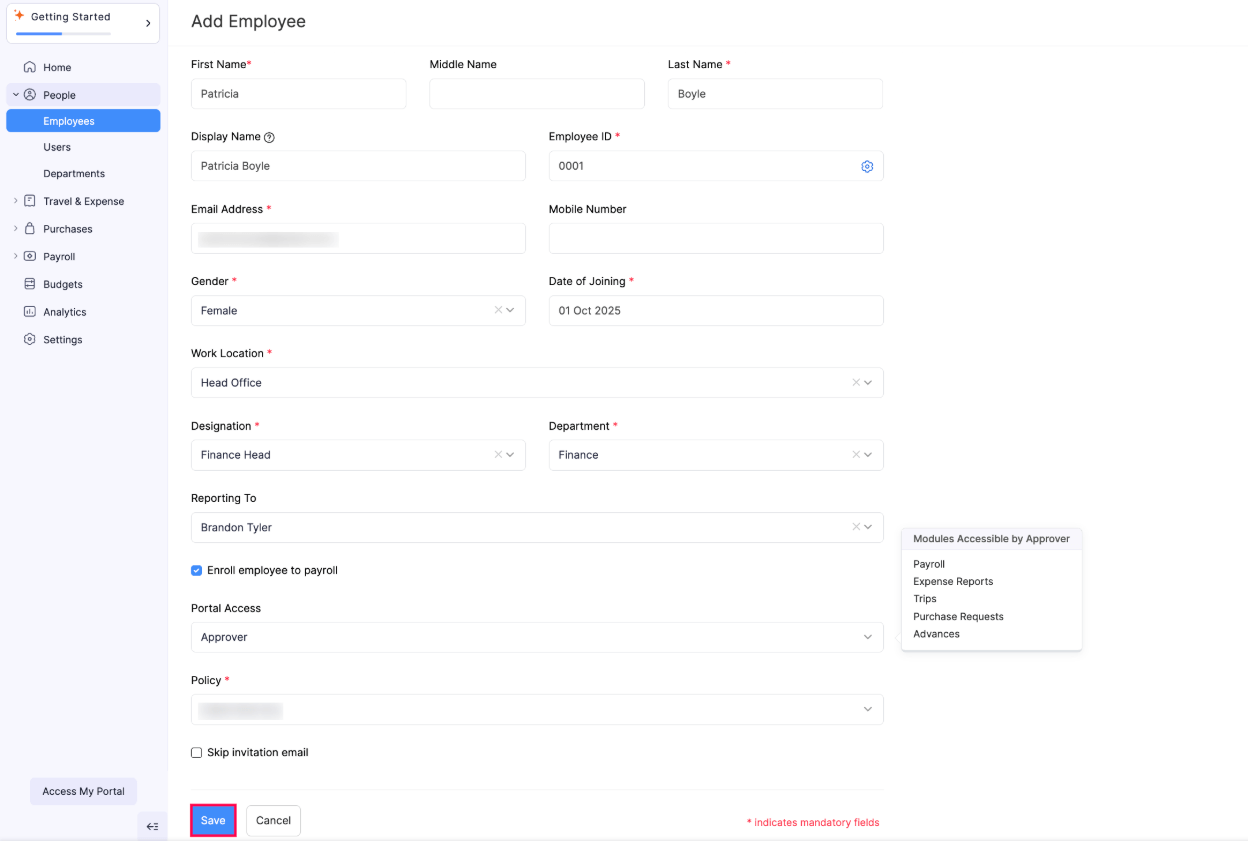Clear the Work Location selection

coord(856,383)
